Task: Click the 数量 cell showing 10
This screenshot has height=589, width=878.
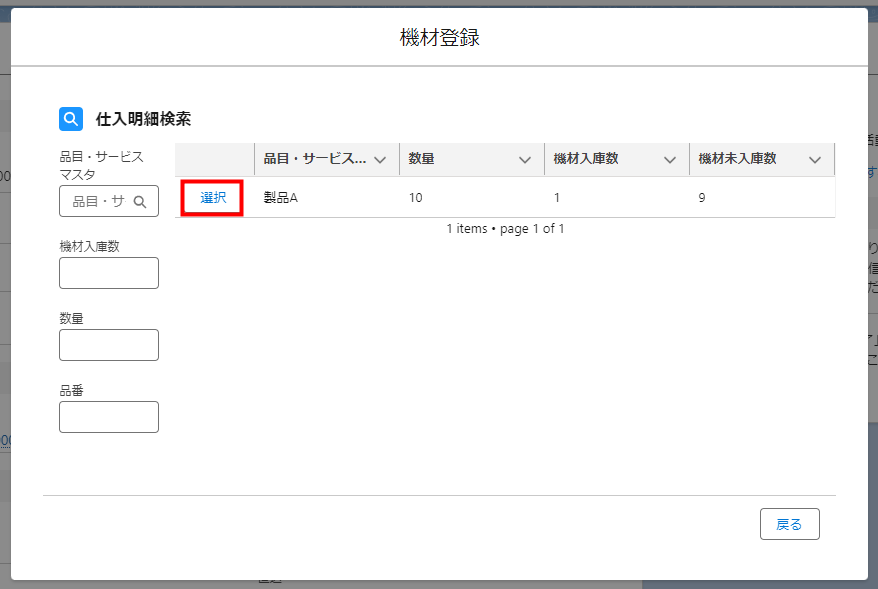Action: click(416, 198)
